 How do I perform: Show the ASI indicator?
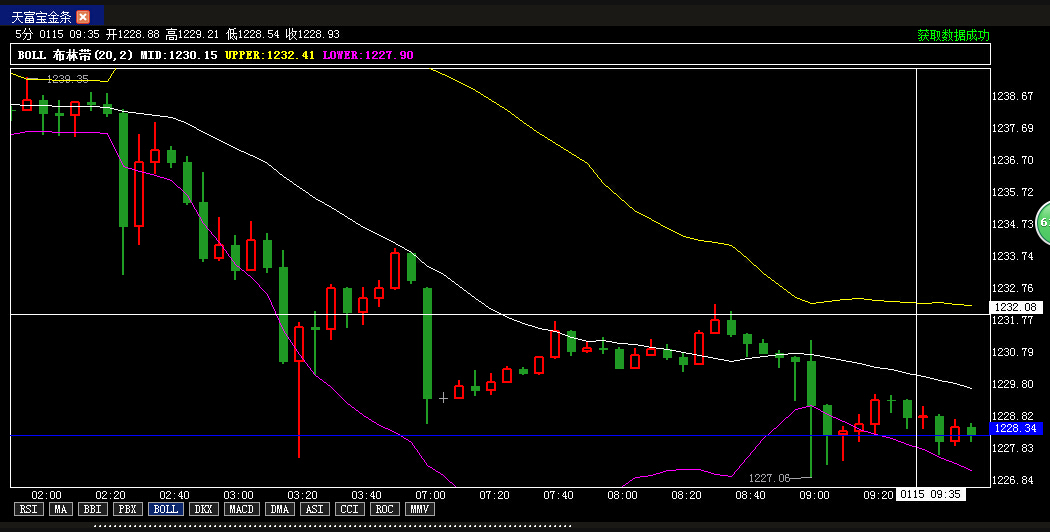314,509
